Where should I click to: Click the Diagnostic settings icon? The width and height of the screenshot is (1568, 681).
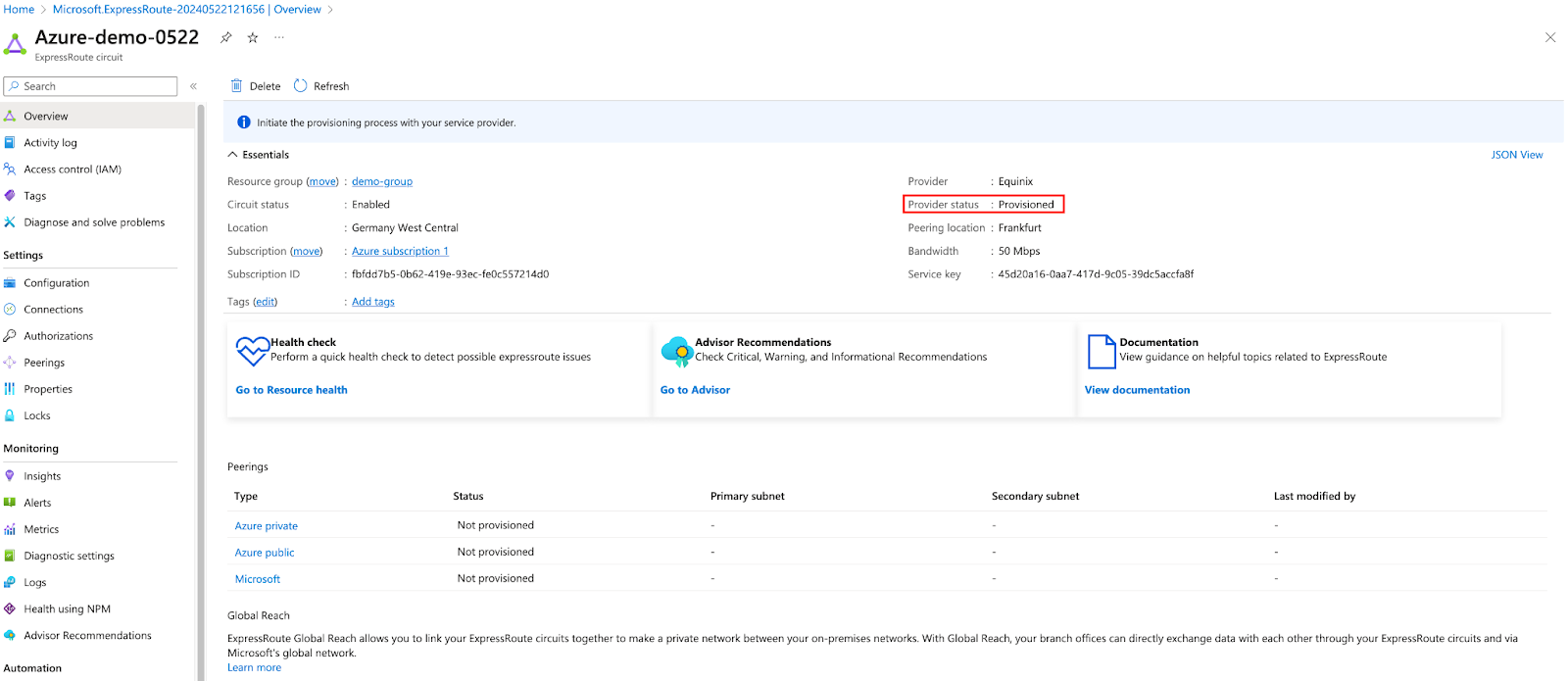pos(10,555)
